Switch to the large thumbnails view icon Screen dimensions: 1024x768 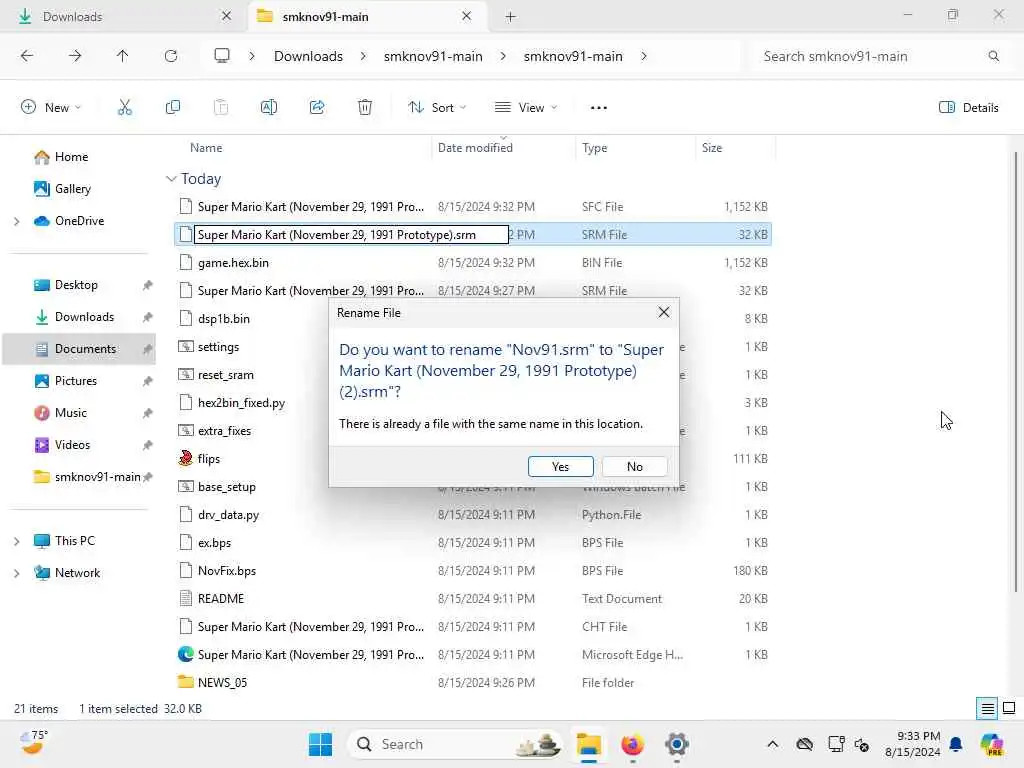point(1009,709)
